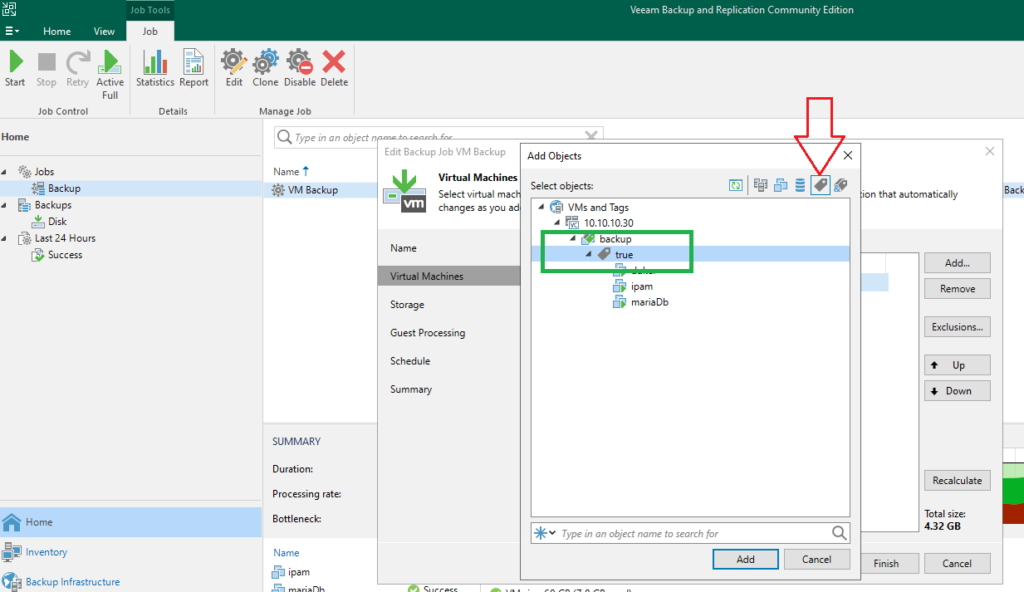
Task: Click the Home sidebar icon
Action: (12, 522)
